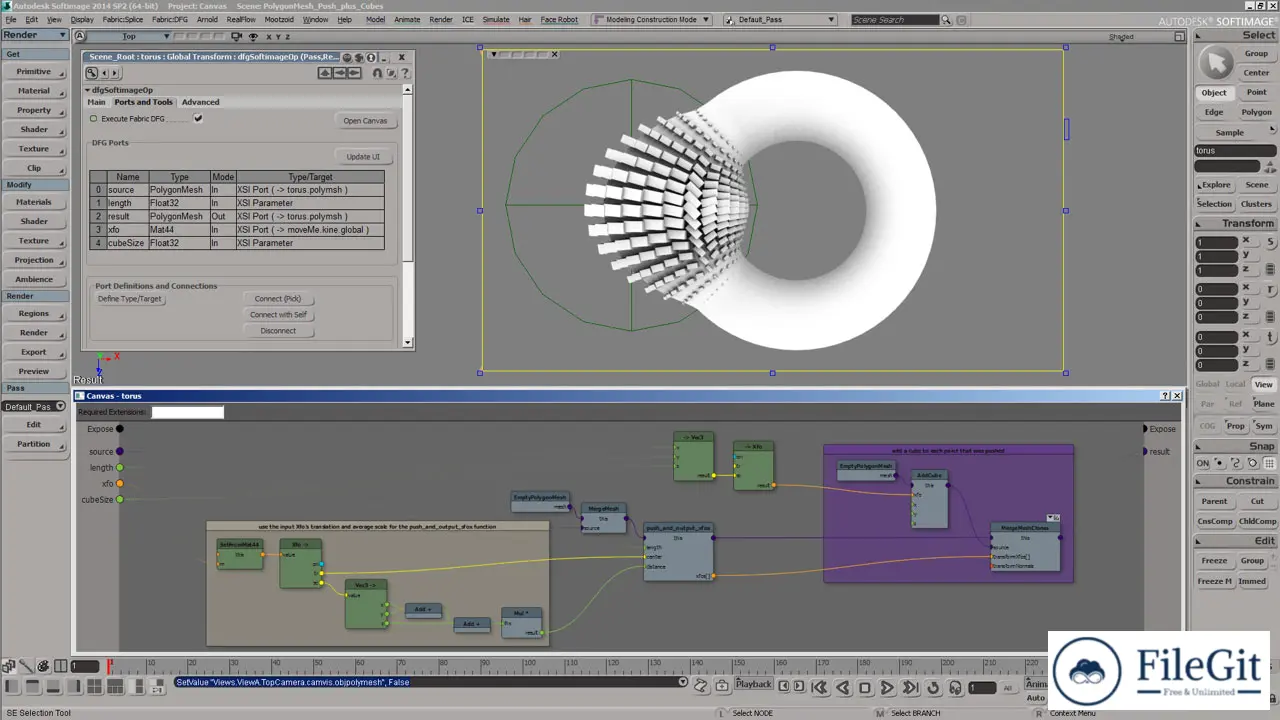Toggle Z axis in viewport toolbar
The width and height of the screenshot is (1280, 720).
288,37
